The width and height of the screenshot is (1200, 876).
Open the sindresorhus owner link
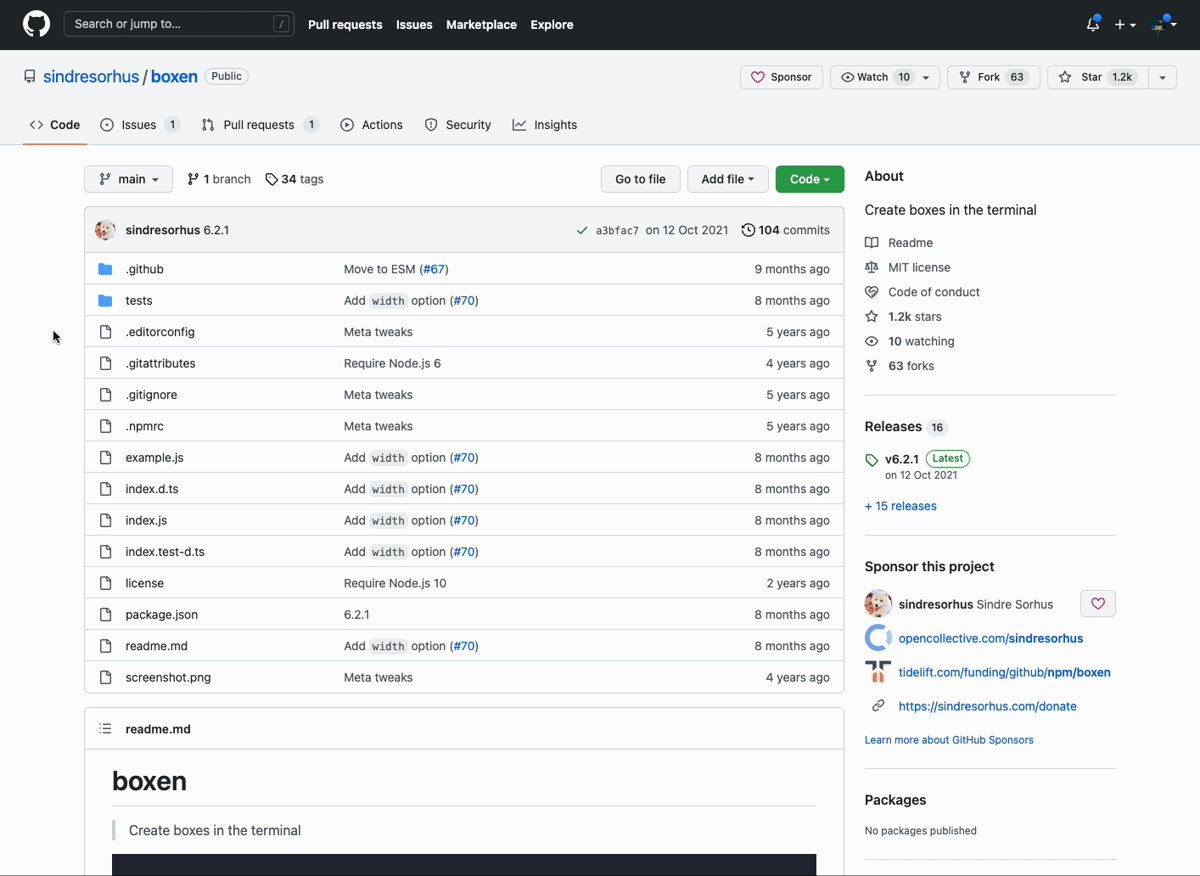tap(91, 77)
